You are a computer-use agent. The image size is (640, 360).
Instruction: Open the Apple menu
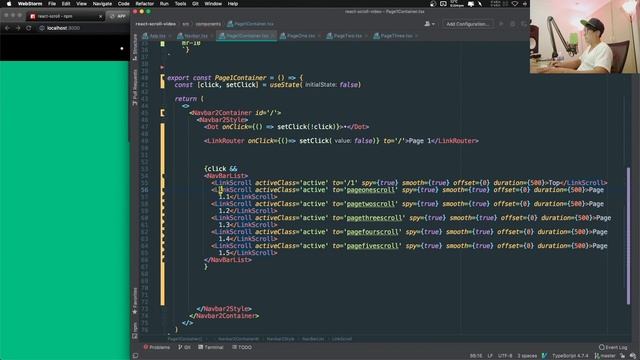click(x=8, y=4)
